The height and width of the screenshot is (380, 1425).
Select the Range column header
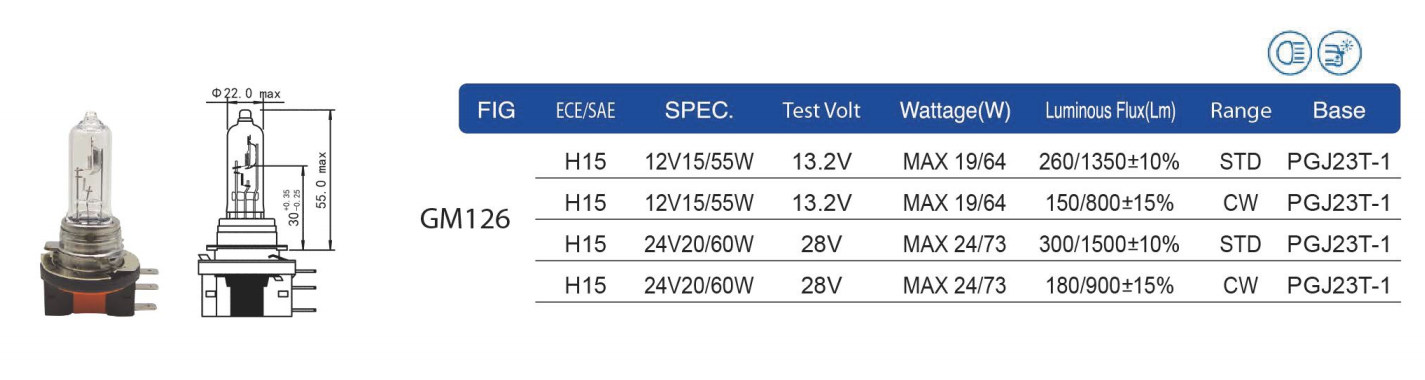1240,111
